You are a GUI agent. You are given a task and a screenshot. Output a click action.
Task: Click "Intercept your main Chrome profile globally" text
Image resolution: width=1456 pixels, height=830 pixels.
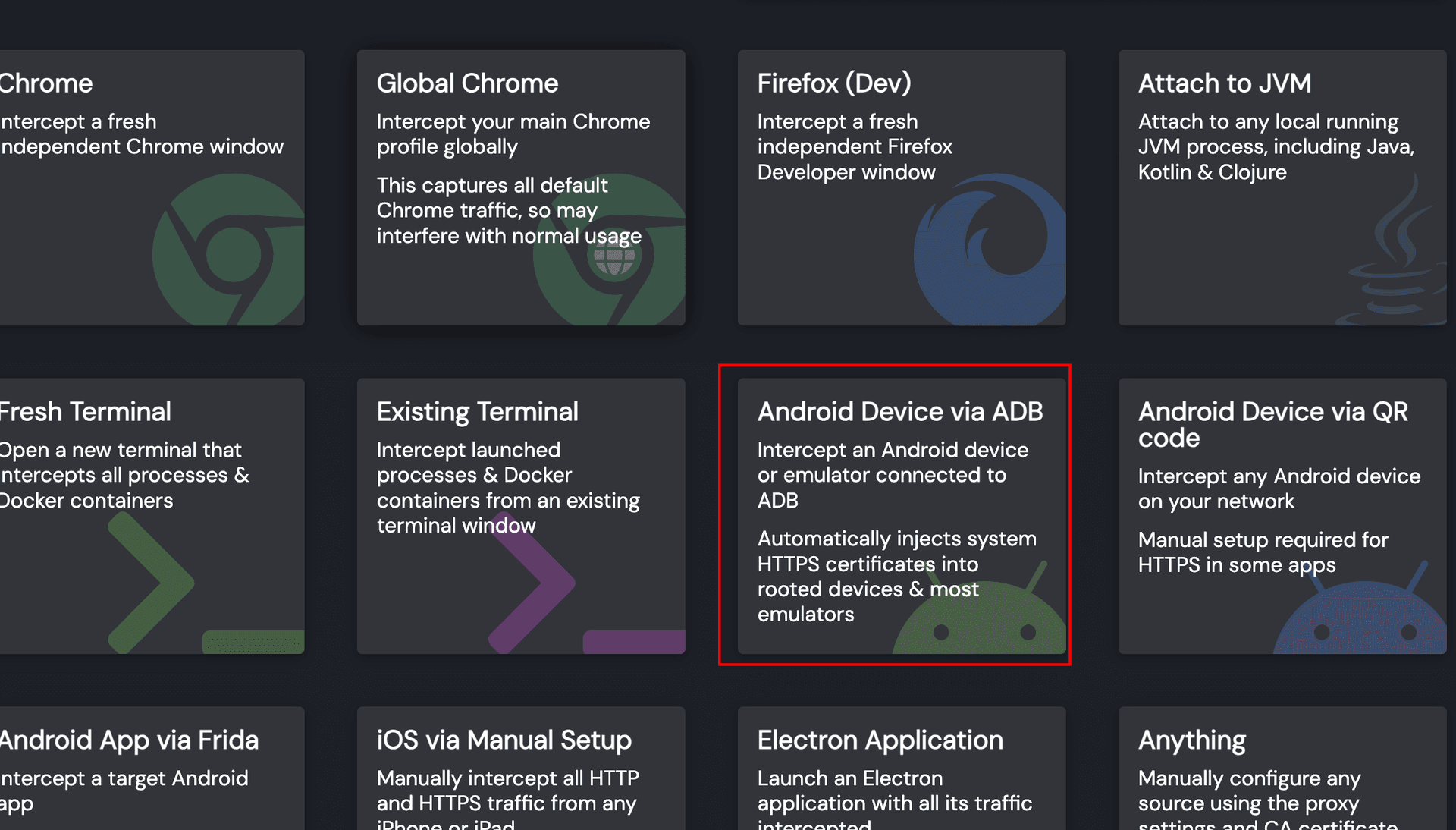click(513, 134)
